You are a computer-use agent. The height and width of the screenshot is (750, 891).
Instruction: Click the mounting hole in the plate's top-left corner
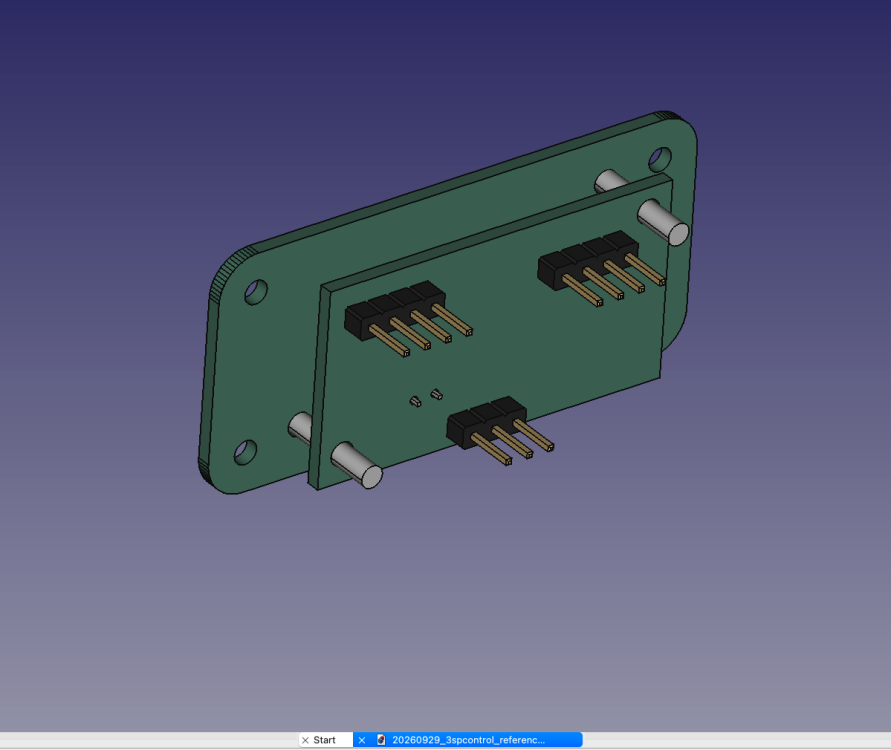pos(256,291)
